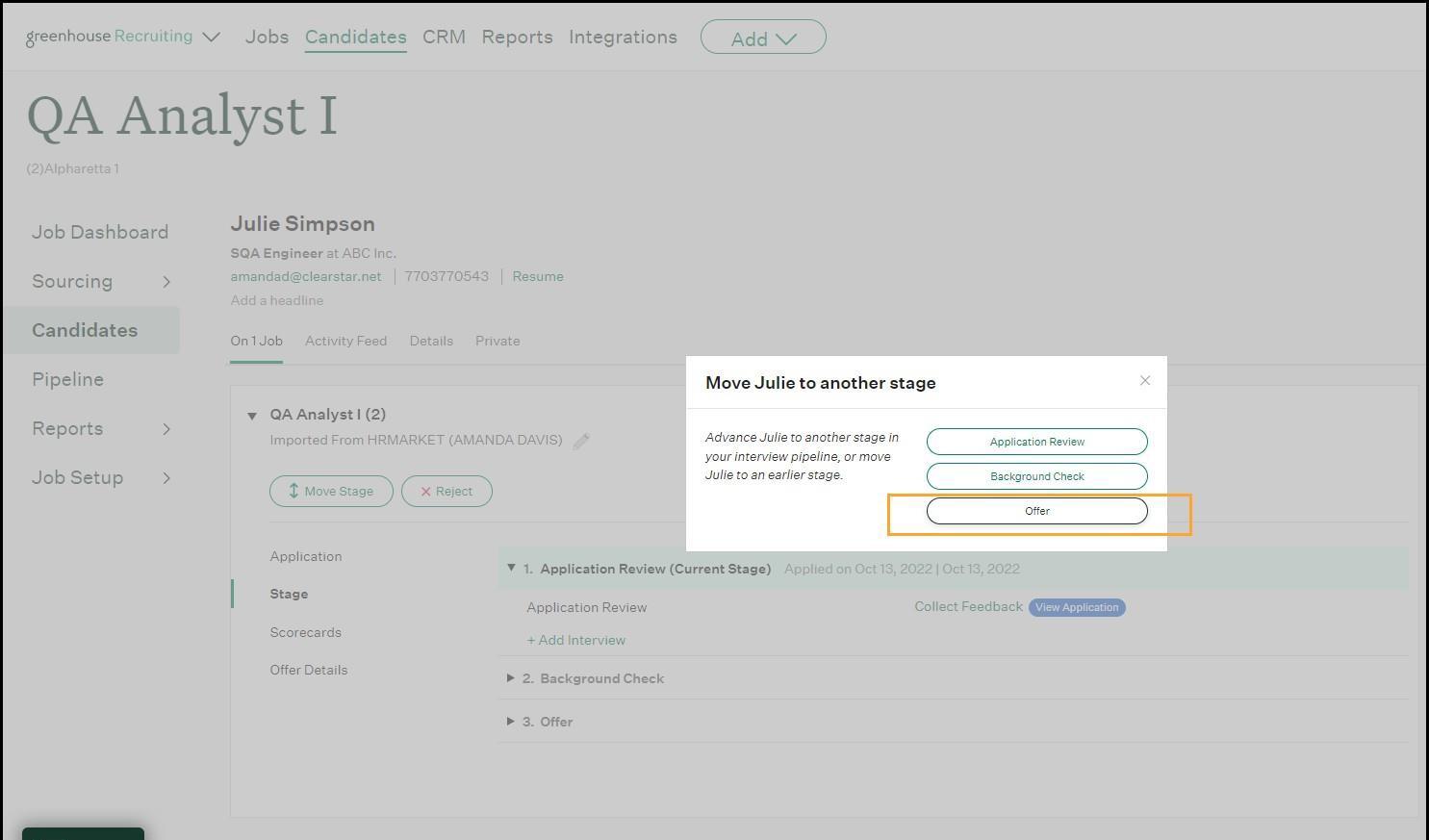Choose Background Check button in dialog
Screen dimensions: 1429x840
[x=1037, y=476]
